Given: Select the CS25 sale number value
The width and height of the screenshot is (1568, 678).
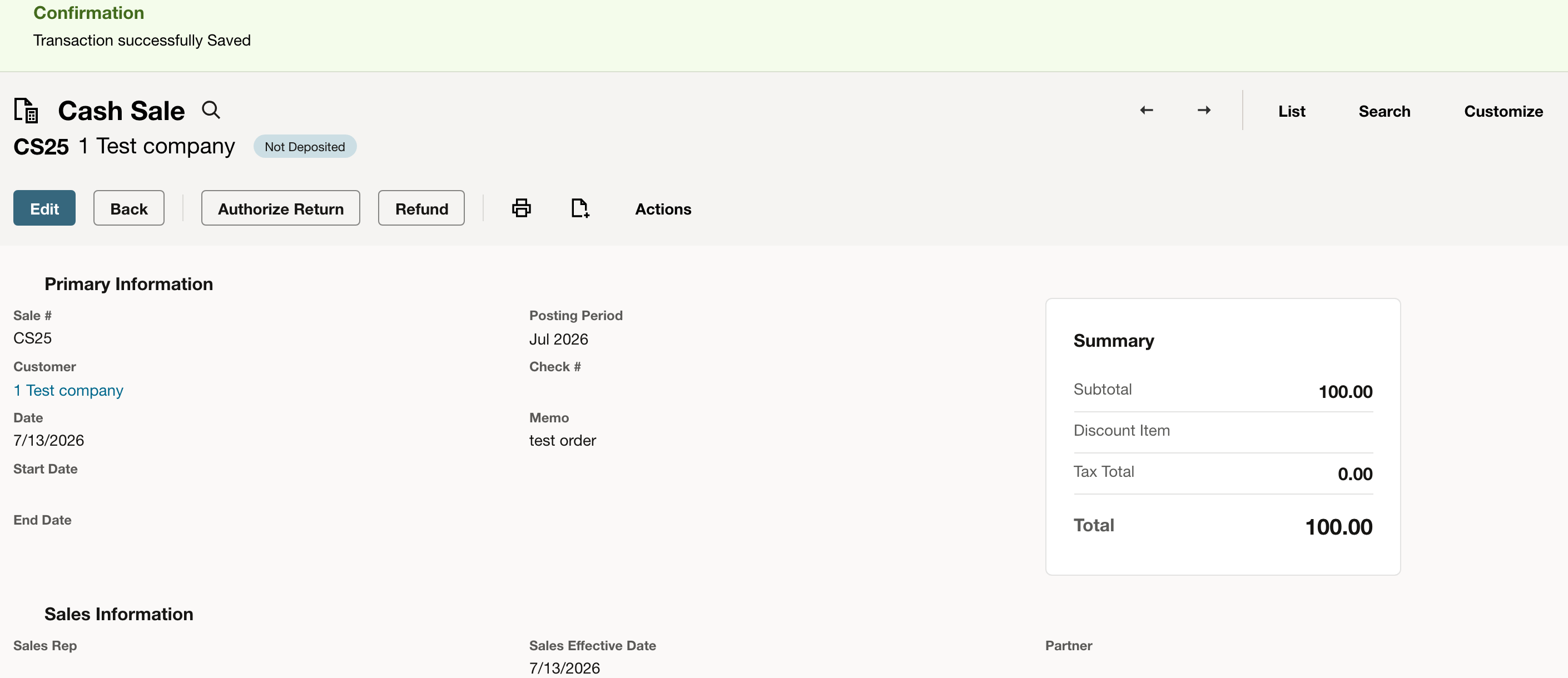Looking at the screenshot, I should coord(32,338).
